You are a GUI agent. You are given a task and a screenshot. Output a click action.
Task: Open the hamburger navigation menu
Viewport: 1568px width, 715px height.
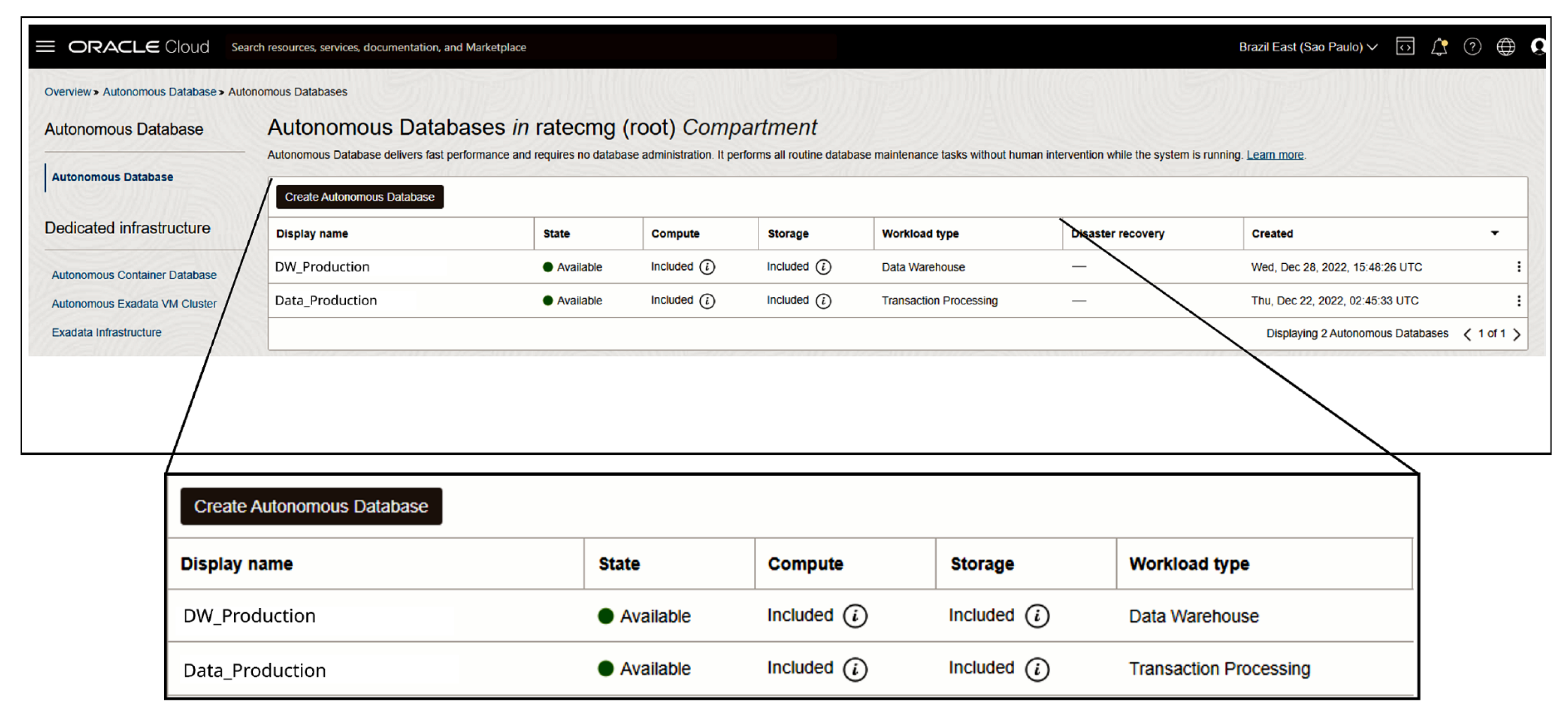[46, 47]
